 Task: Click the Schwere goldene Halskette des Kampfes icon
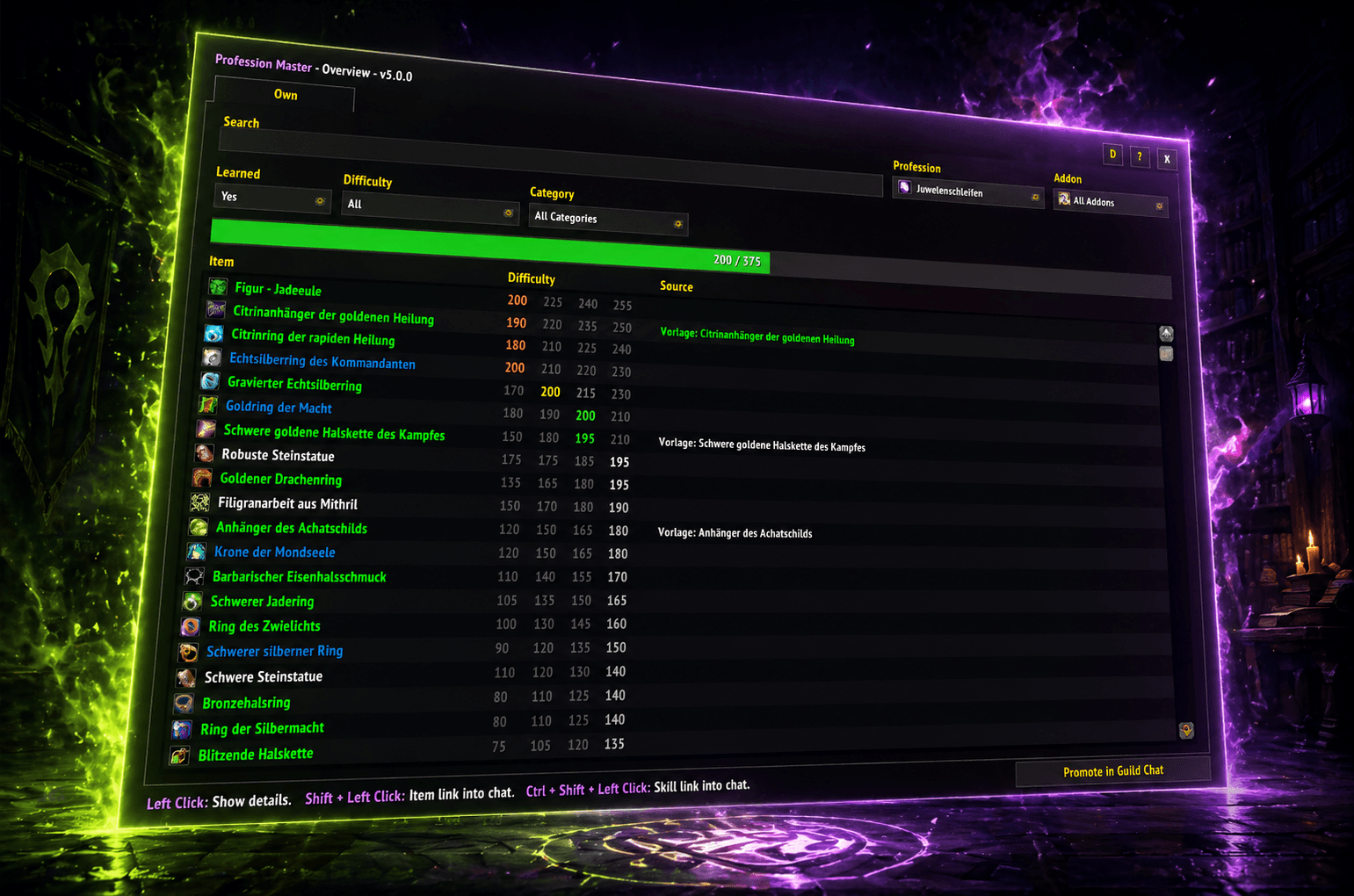pyautogui.click(x=206, y=429)
